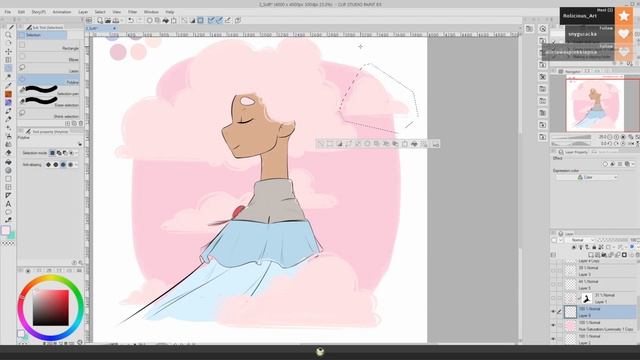
Task: Set anti-aliasing to None (first option)
Action: (49, 164)
